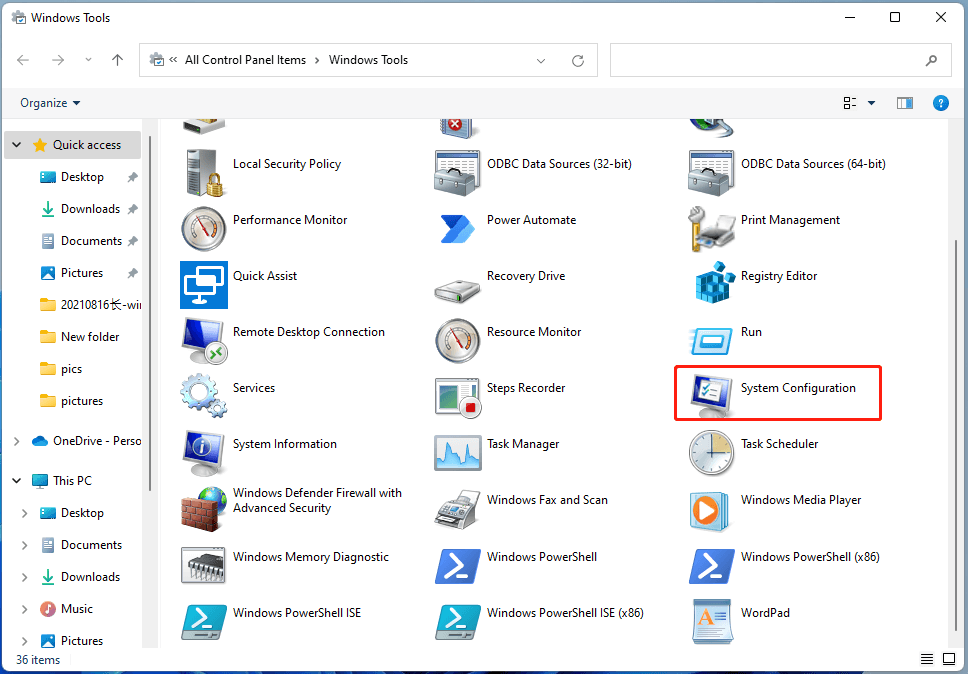Open the pictures folder in sidebar
The height and width of the screenshot is (674, 968).
pos(82,401)
